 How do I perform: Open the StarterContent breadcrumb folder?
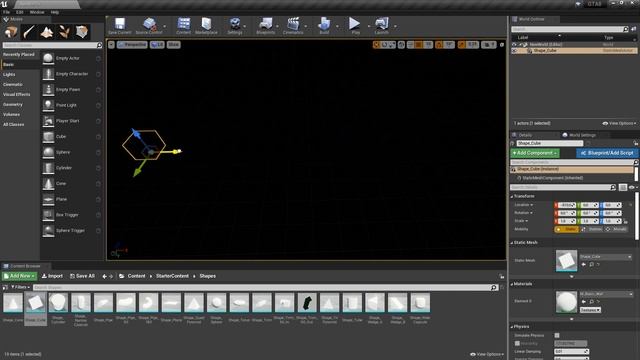(x=172, y=276)
